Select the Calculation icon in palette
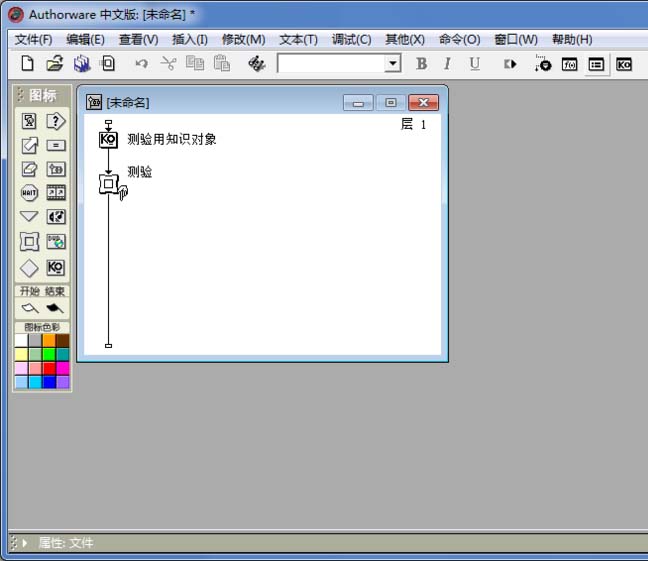648x561 pixels. pos(56,146)
